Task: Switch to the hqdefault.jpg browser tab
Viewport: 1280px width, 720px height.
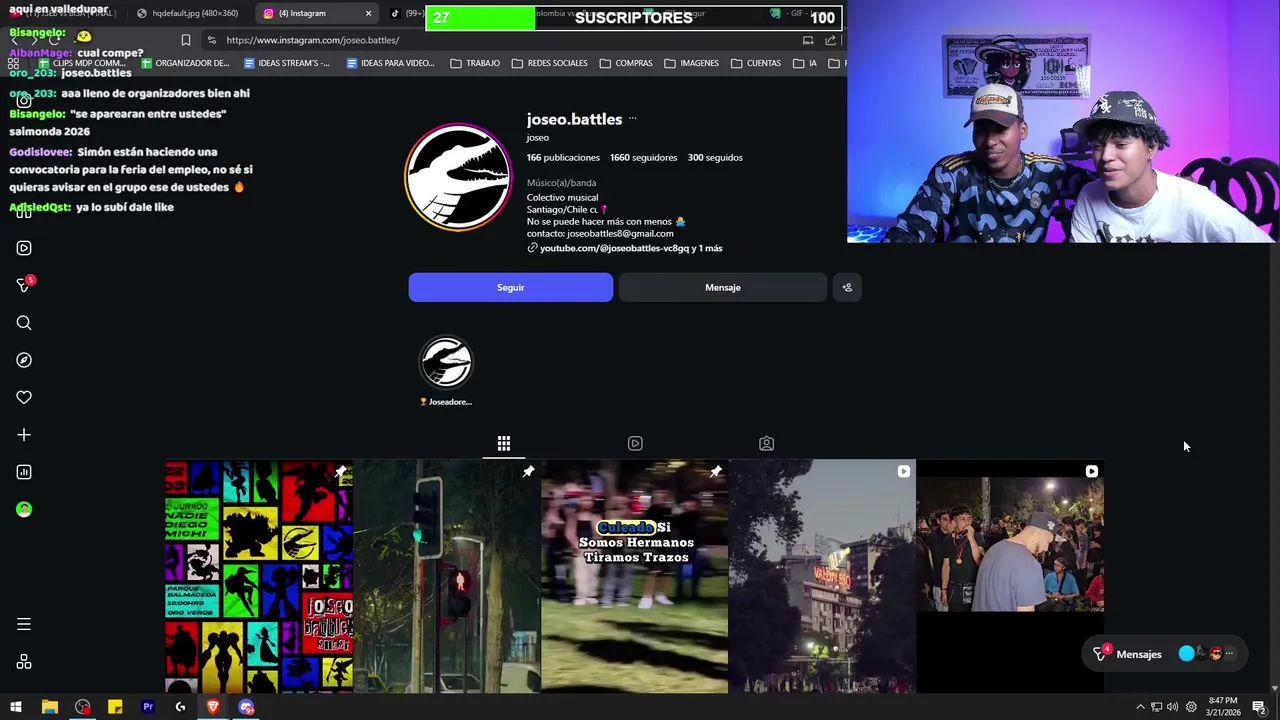Action: pos(188,14)
